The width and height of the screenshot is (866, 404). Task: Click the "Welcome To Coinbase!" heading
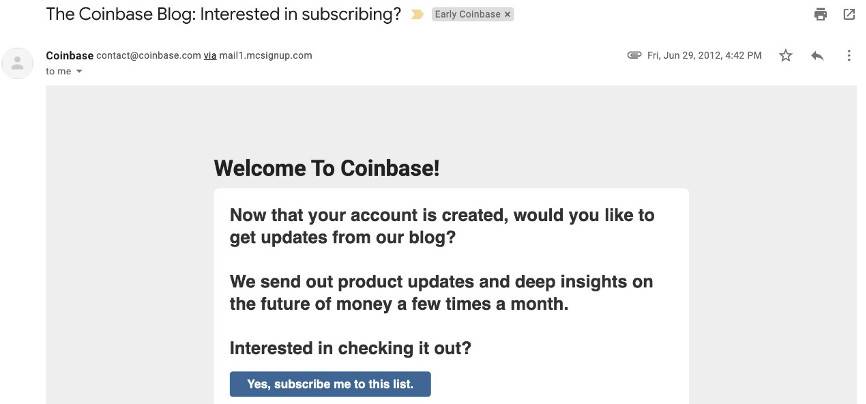[326, 168]
